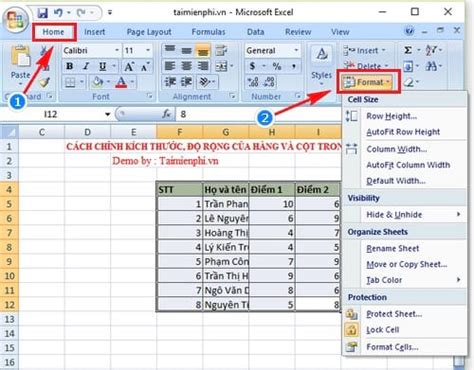The image size is (474, 370).
Task: Switch to the Home tab
Action: 53,32
